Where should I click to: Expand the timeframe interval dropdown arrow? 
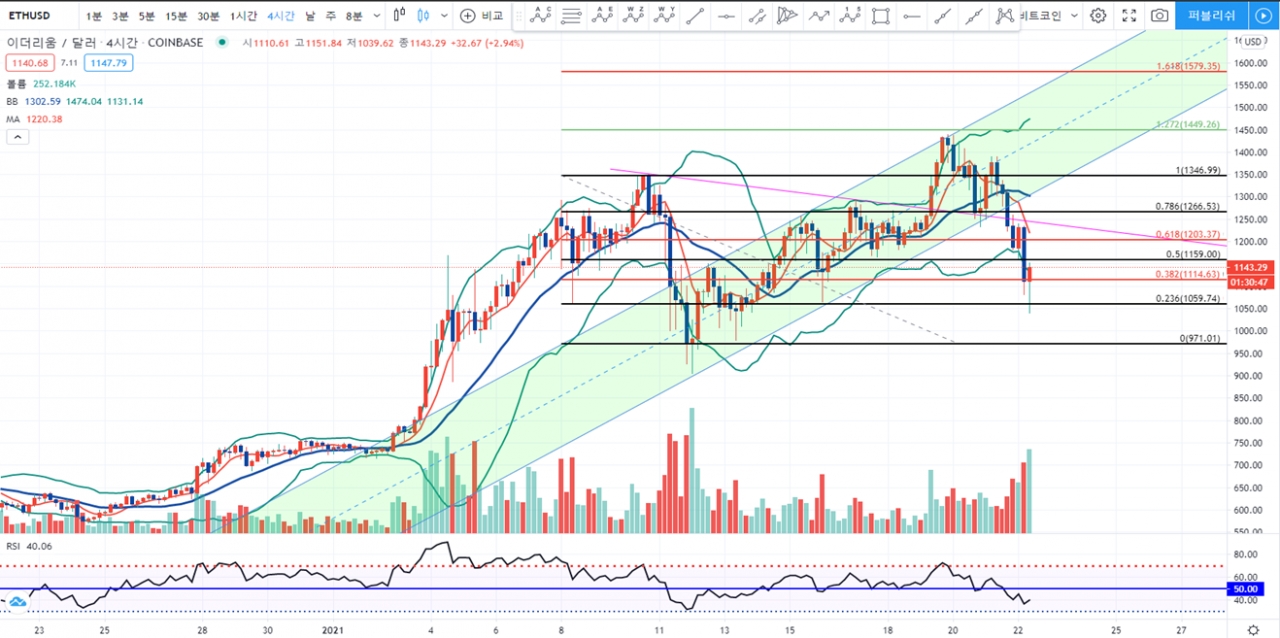coord(376,16)
